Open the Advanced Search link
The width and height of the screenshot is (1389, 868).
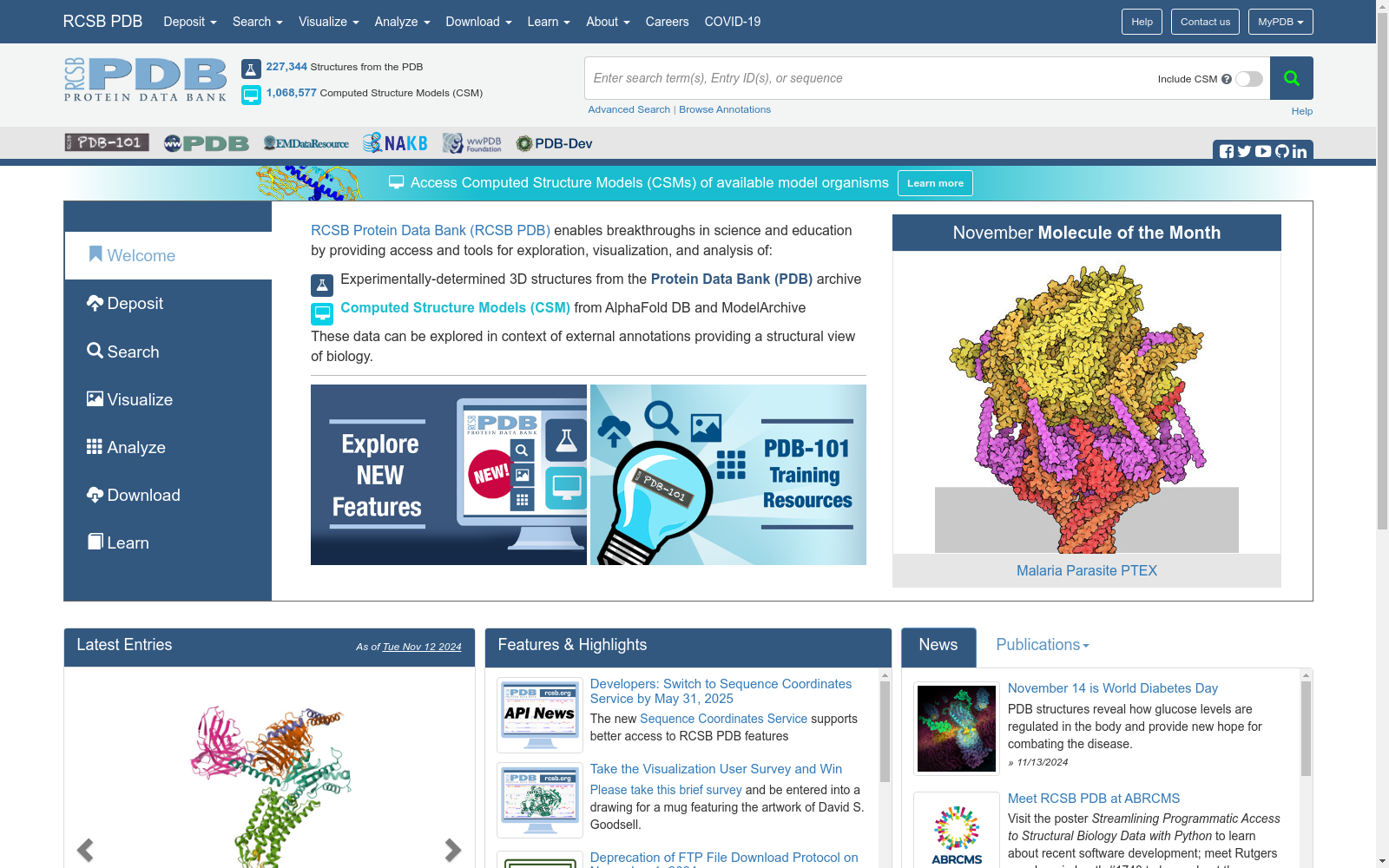pos(629,109)
